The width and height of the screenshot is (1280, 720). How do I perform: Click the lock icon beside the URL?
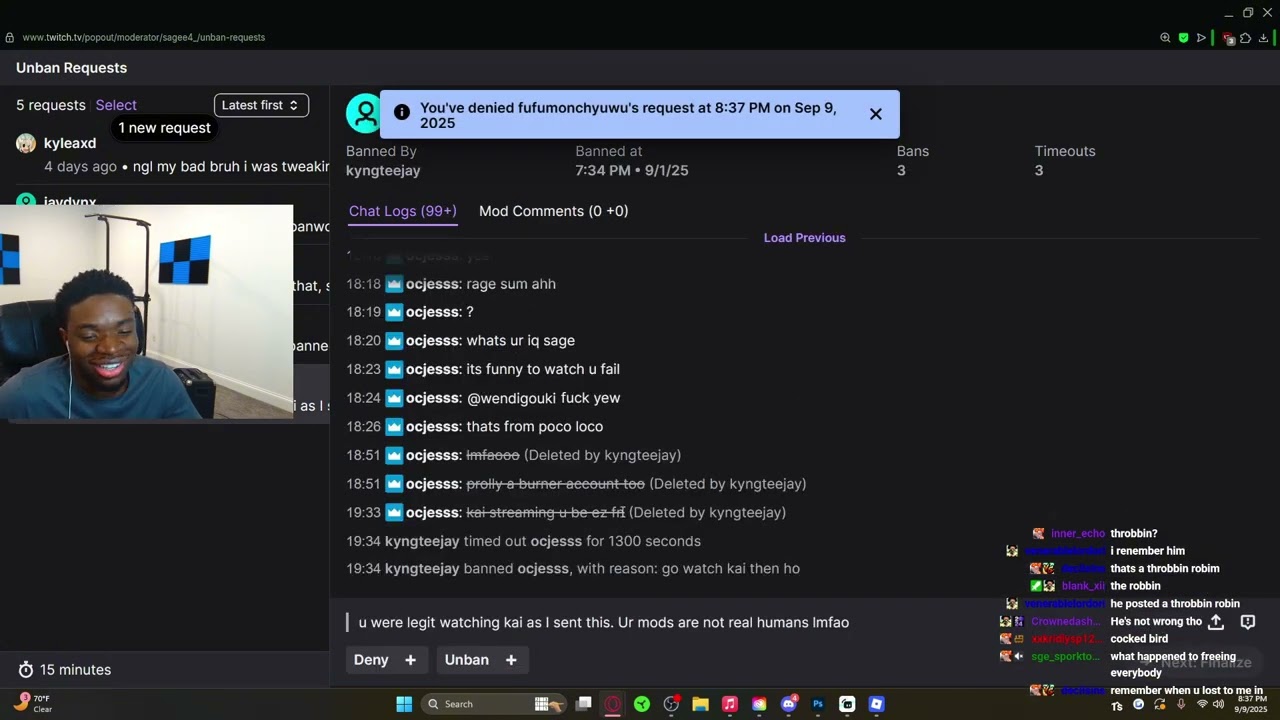(10, 38)
